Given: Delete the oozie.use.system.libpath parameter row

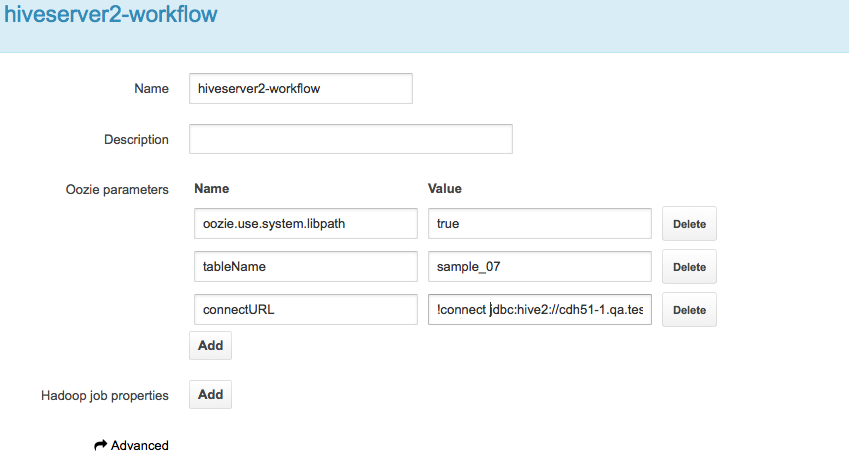Looking at the screenshot, I should pyautogui.click(x=689, y=224).
